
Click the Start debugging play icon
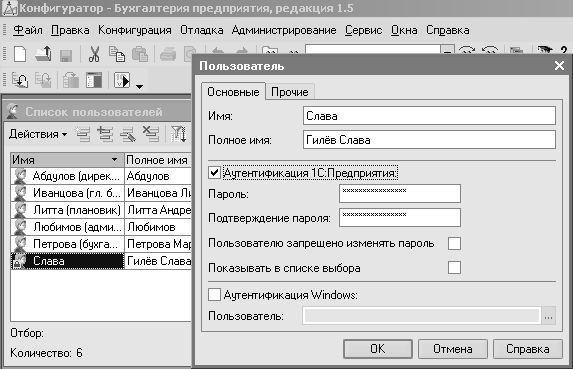coord(122,80)
